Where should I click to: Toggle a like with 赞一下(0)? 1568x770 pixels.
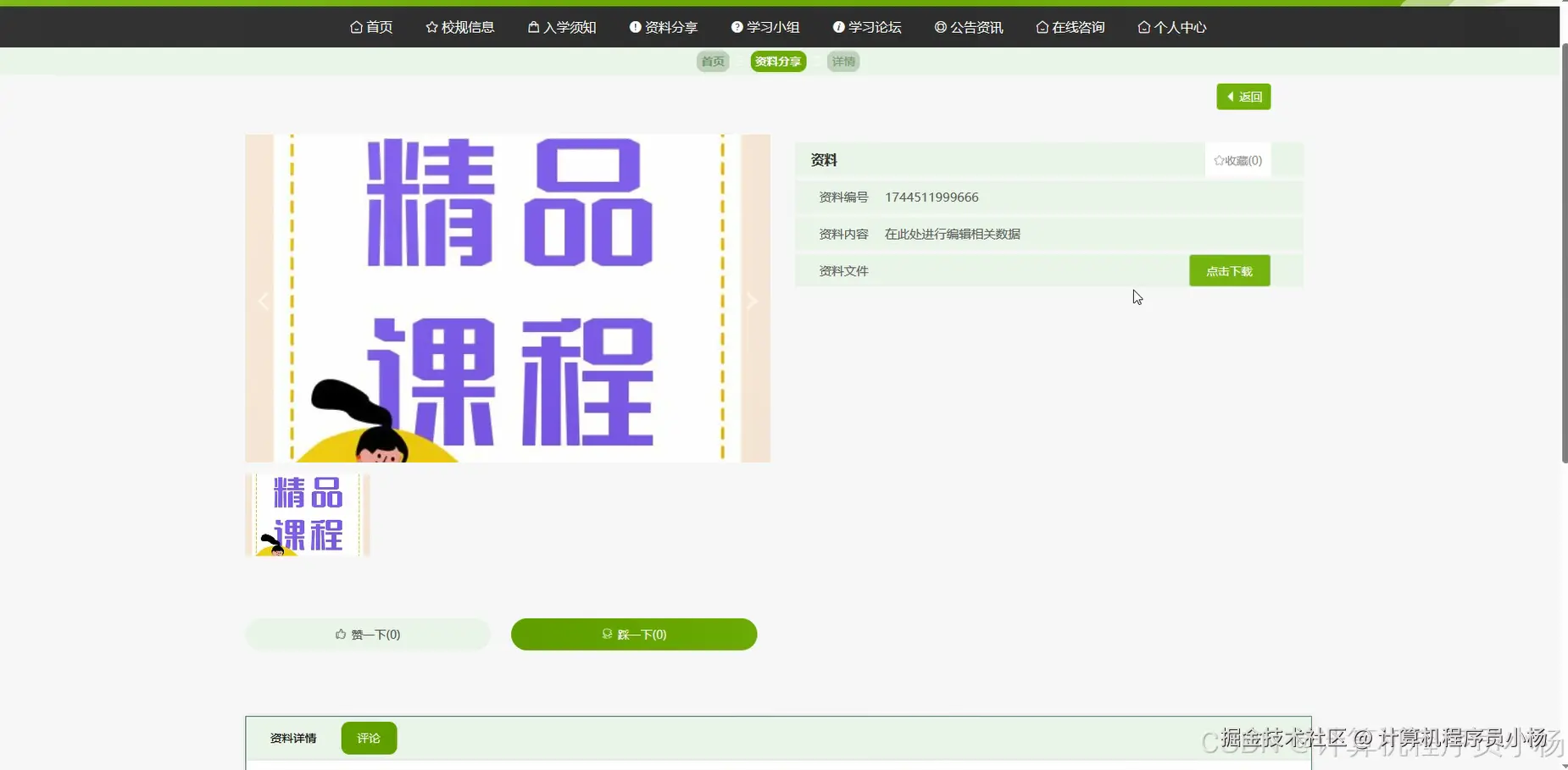click(x=368, y=634)
